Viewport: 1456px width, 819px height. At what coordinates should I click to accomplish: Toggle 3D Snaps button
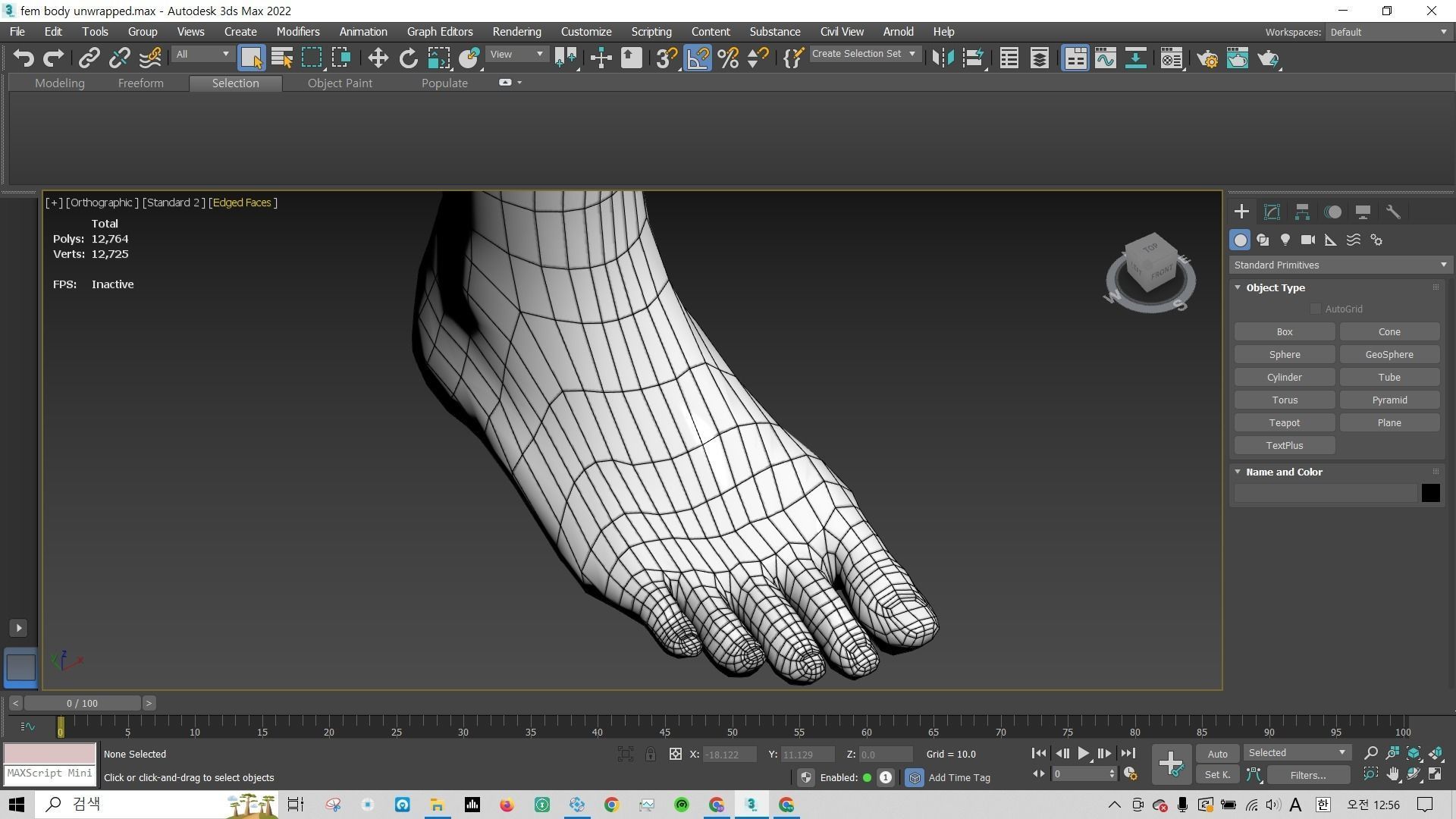click(x=667, y=58)
